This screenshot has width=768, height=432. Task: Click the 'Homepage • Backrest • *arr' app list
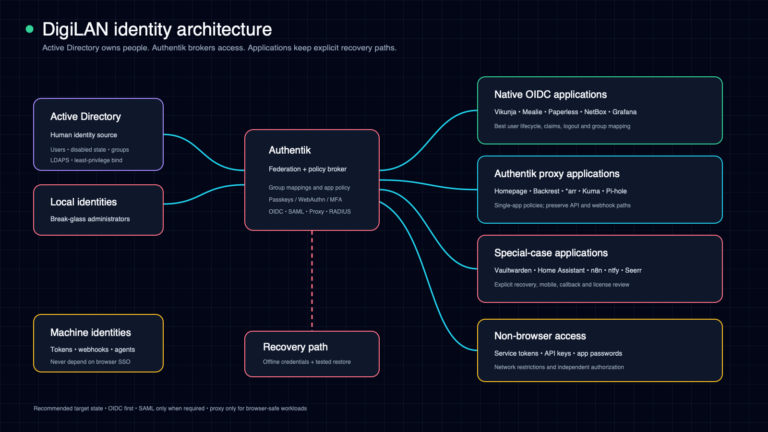point(560,192)
